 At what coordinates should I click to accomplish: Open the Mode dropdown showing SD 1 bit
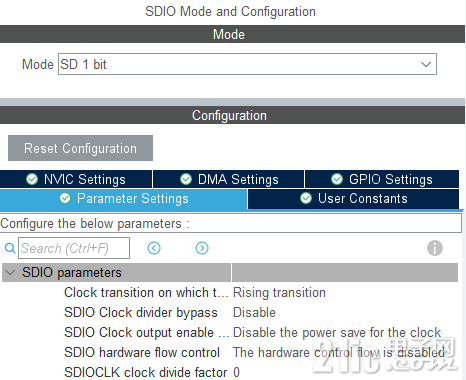click(x=247, y=64)
